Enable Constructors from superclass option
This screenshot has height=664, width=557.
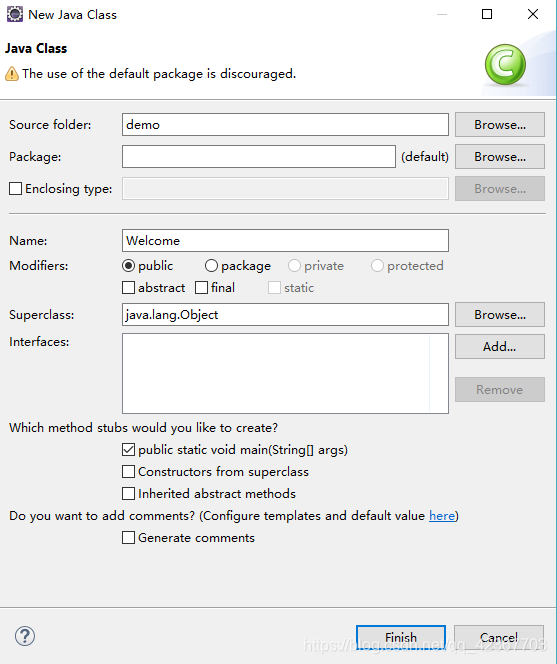tap(128, 471)
